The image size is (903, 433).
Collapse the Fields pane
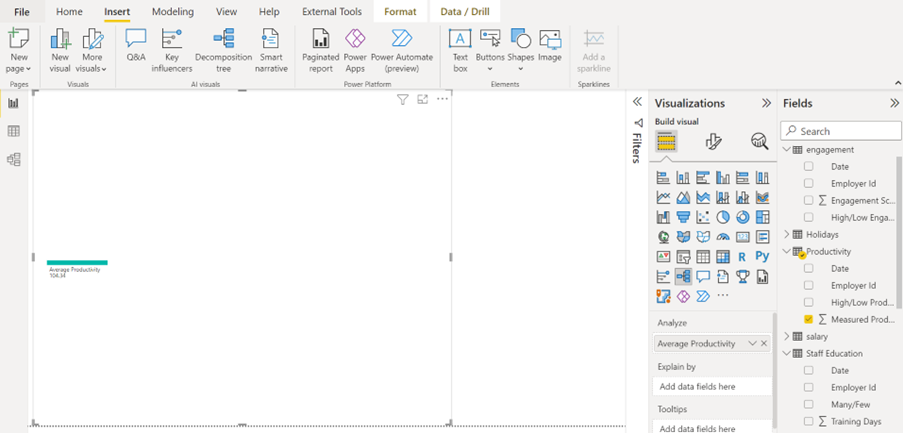coord(894,104)
